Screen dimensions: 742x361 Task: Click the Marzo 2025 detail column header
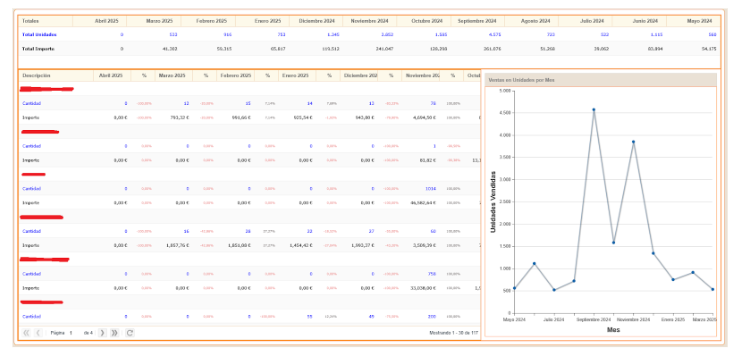(174, 76)
